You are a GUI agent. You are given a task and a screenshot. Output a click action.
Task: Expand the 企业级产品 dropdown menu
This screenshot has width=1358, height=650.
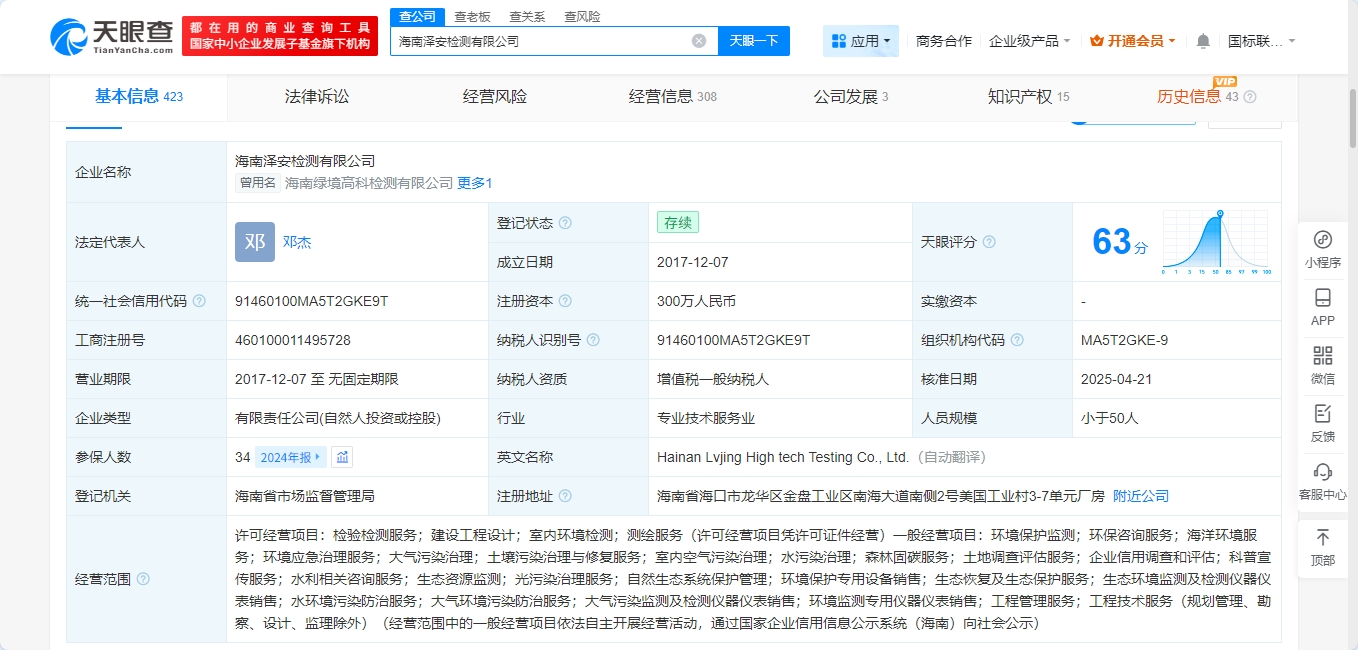coord(1029,41)
